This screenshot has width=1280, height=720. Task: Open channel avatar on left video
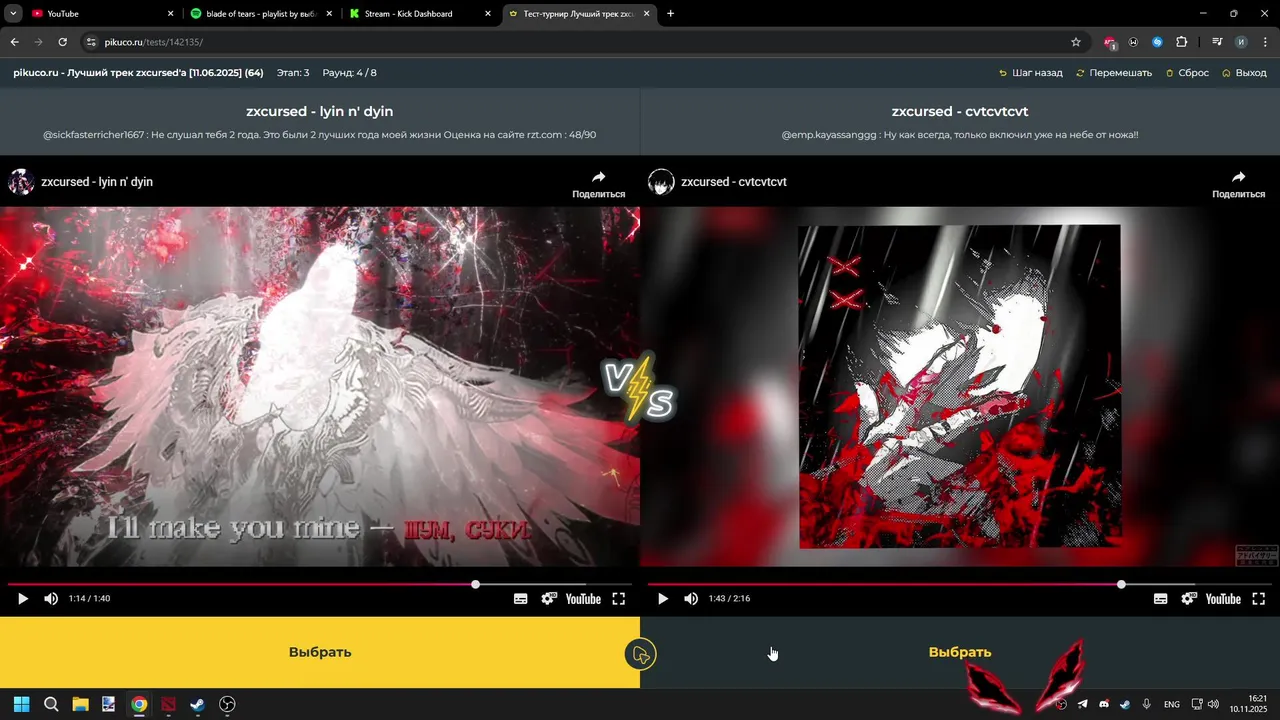(21, 182)
